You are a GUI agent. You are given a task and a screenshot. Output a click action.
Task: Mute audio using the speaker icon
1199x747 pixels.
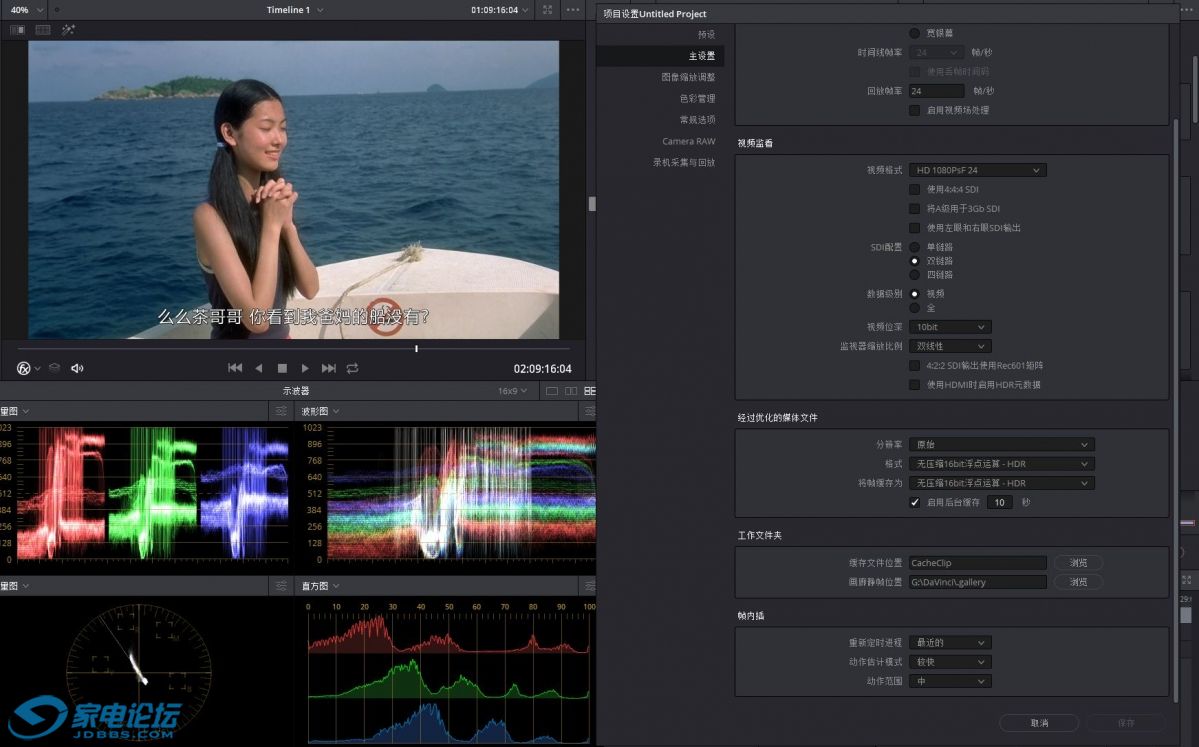click(77, 368)
